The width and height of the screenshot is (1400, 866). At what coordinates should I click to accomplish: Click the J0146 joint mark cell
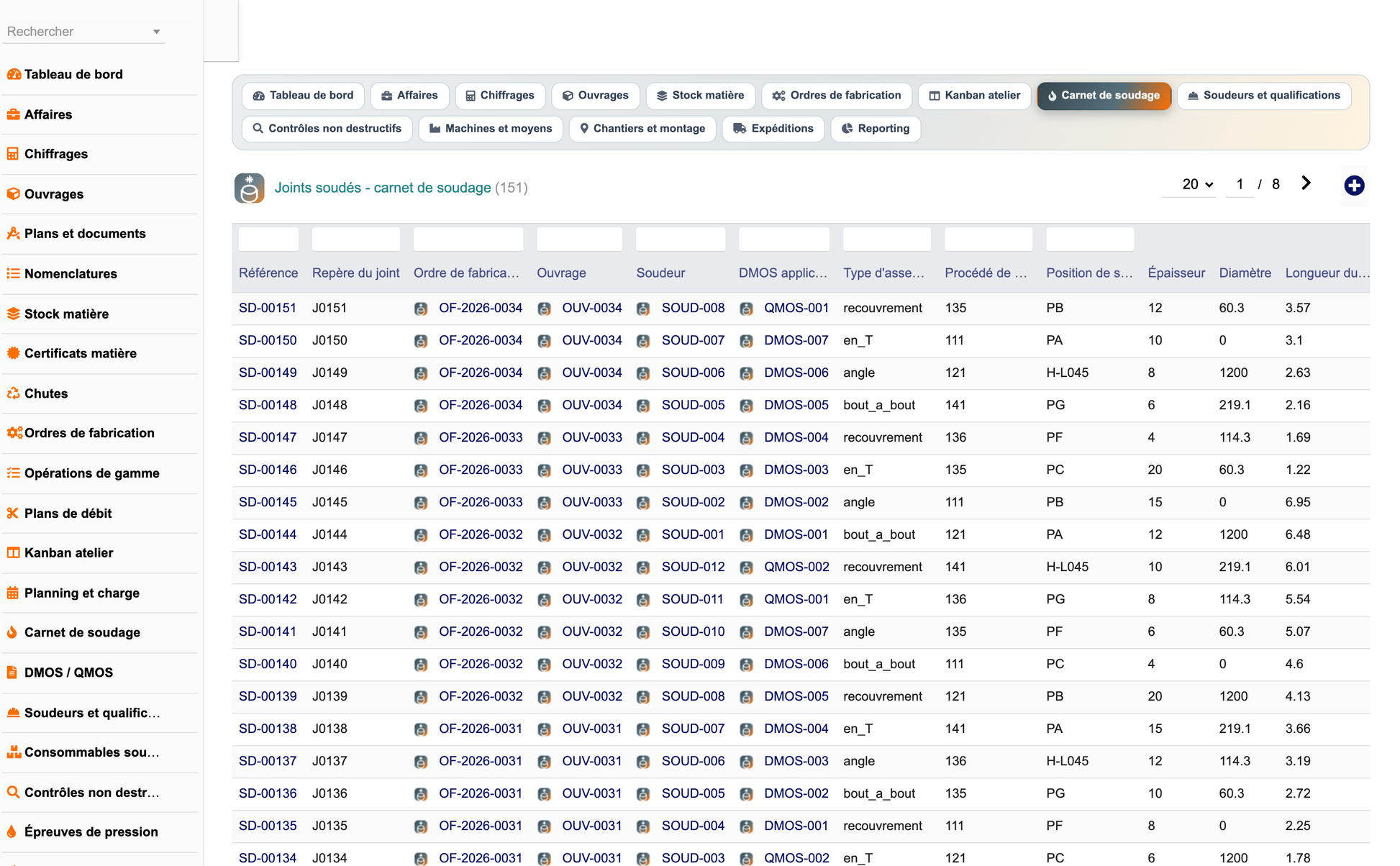point(329,470)
